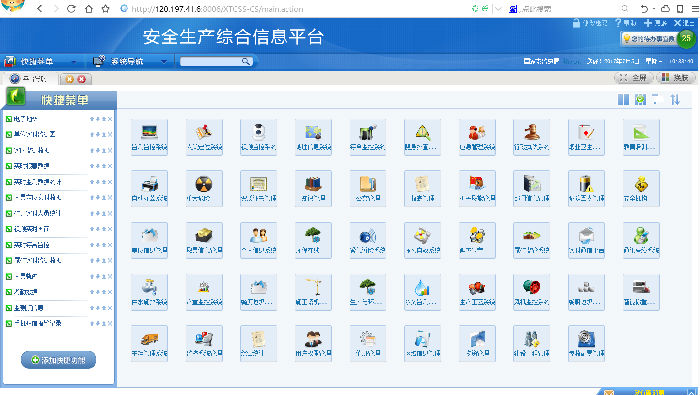Open the radiation hazard symbol tile
This screenshot has height=395, width=700.
click(x=204, y=188)
